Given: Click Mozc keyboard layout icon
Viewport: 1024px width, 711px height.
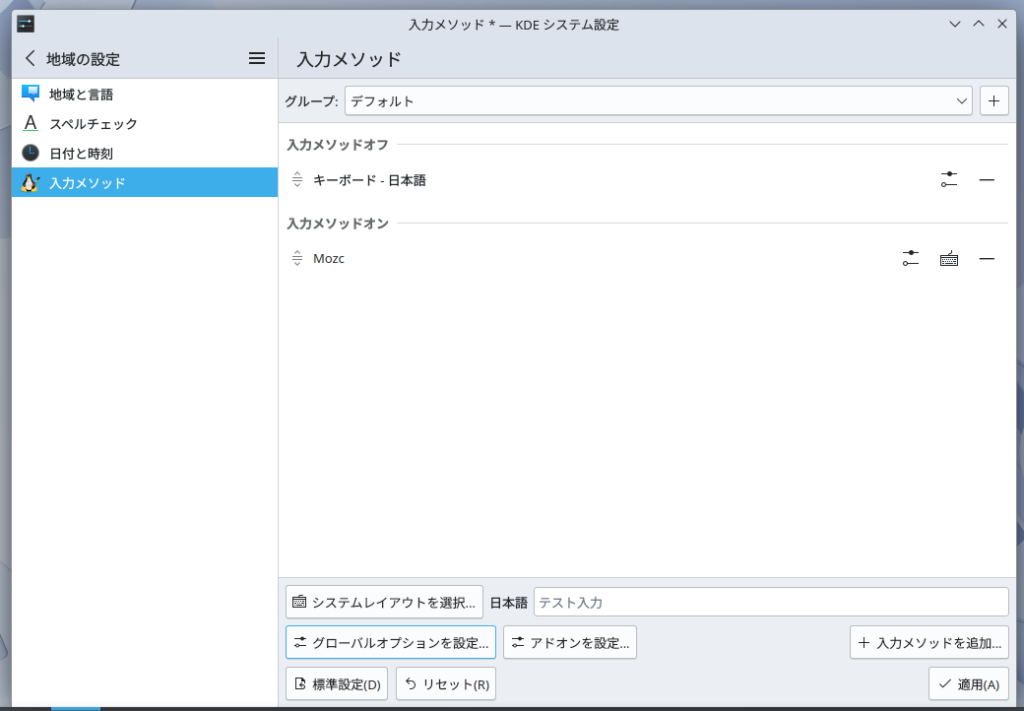Looking at the screenshot, I should click(949, 258).
